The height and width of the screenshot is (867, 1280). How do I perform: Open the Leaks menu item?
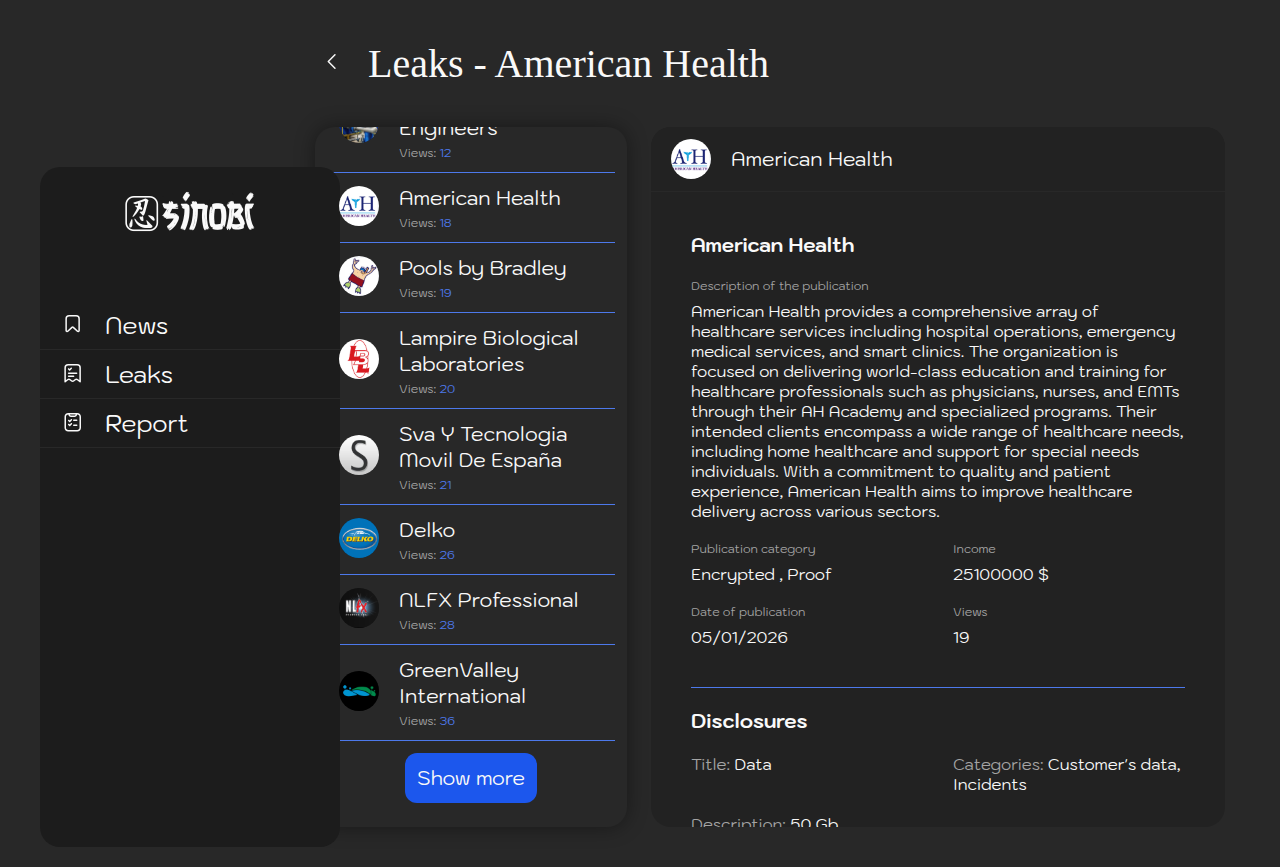pos(139,375)
